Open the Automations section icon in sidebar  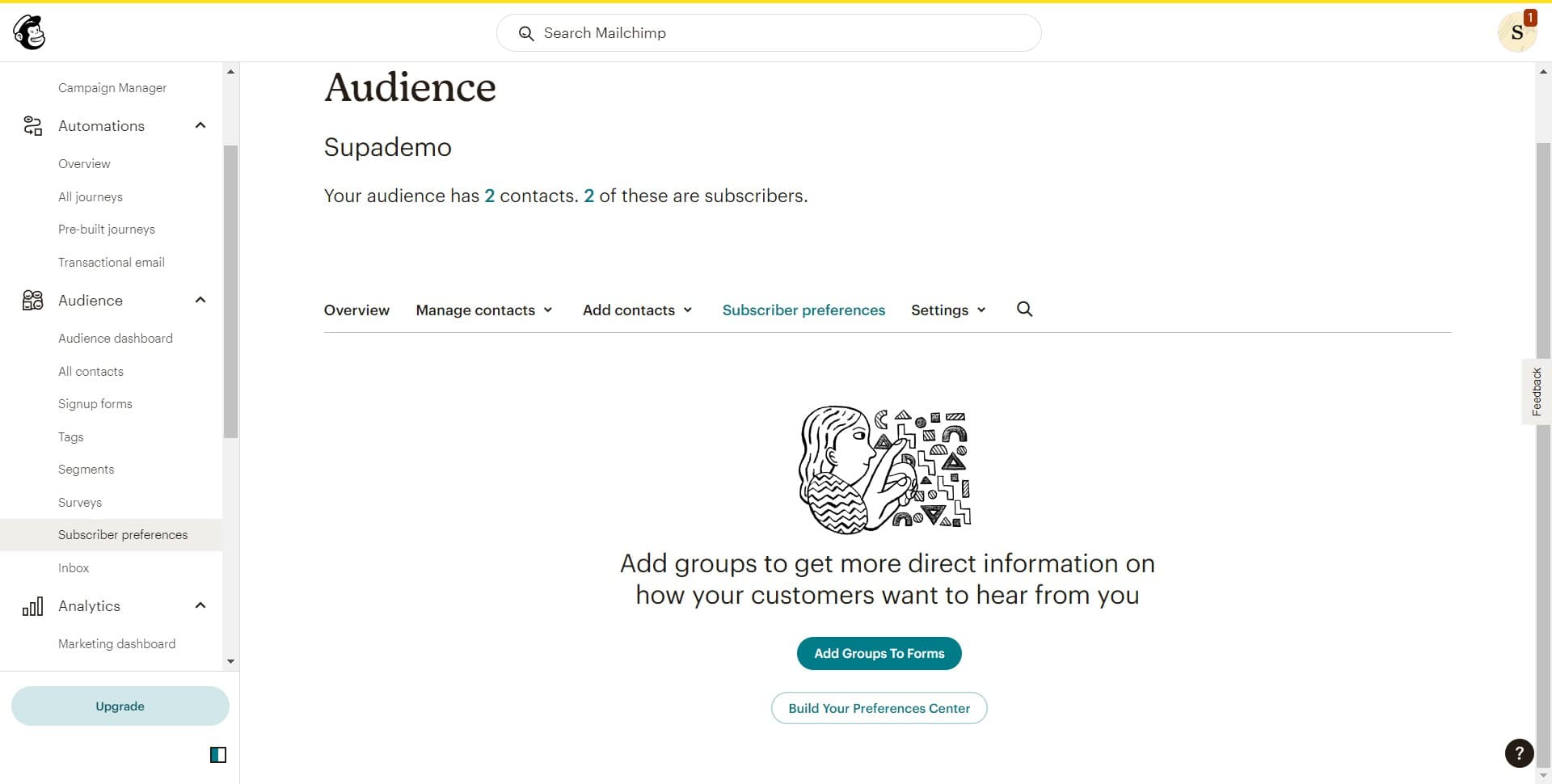coord(32,126)
